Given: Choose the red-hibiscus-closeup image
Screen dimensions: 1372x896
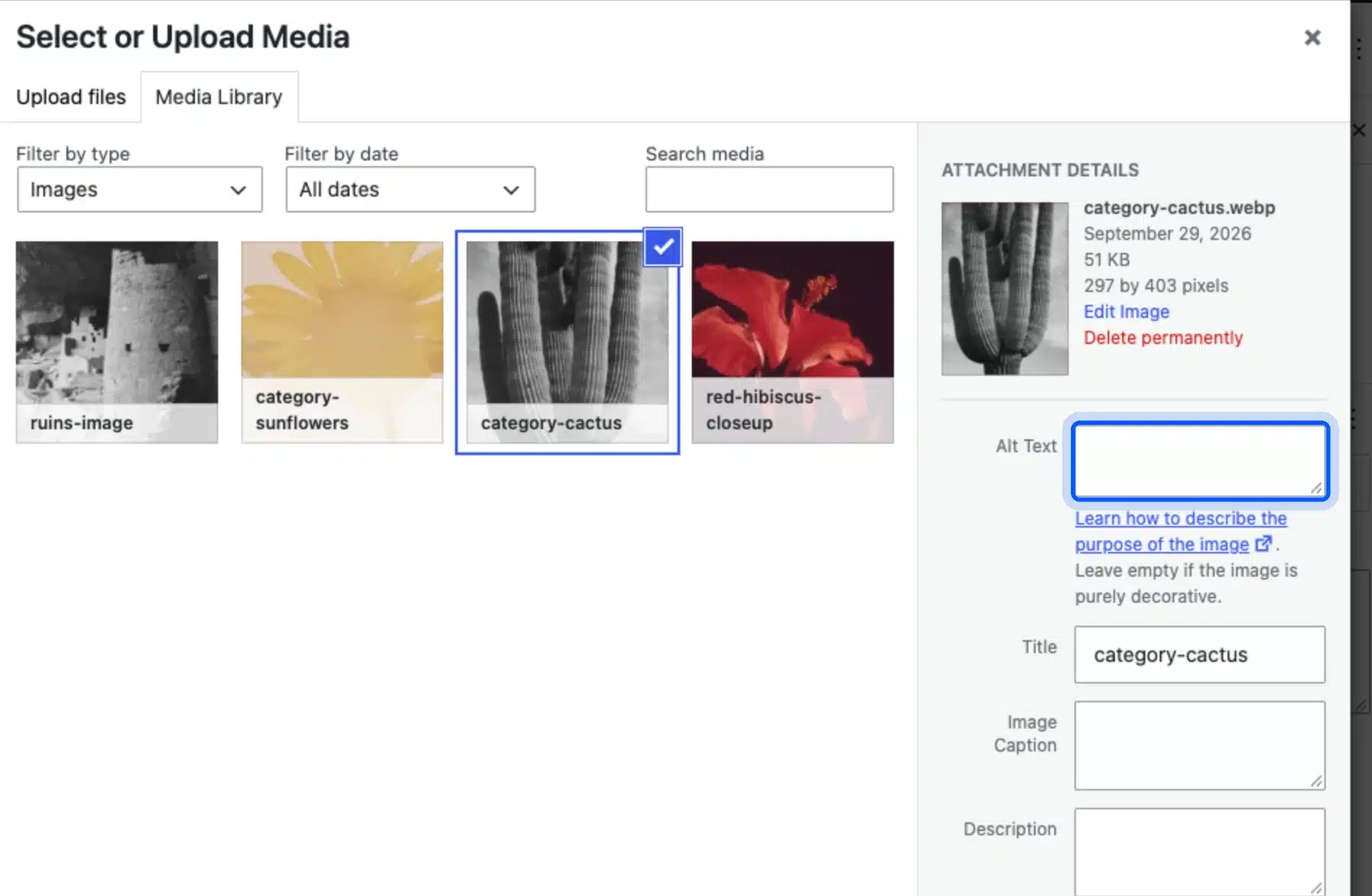Looking at the screenshot, I should 793,342.
